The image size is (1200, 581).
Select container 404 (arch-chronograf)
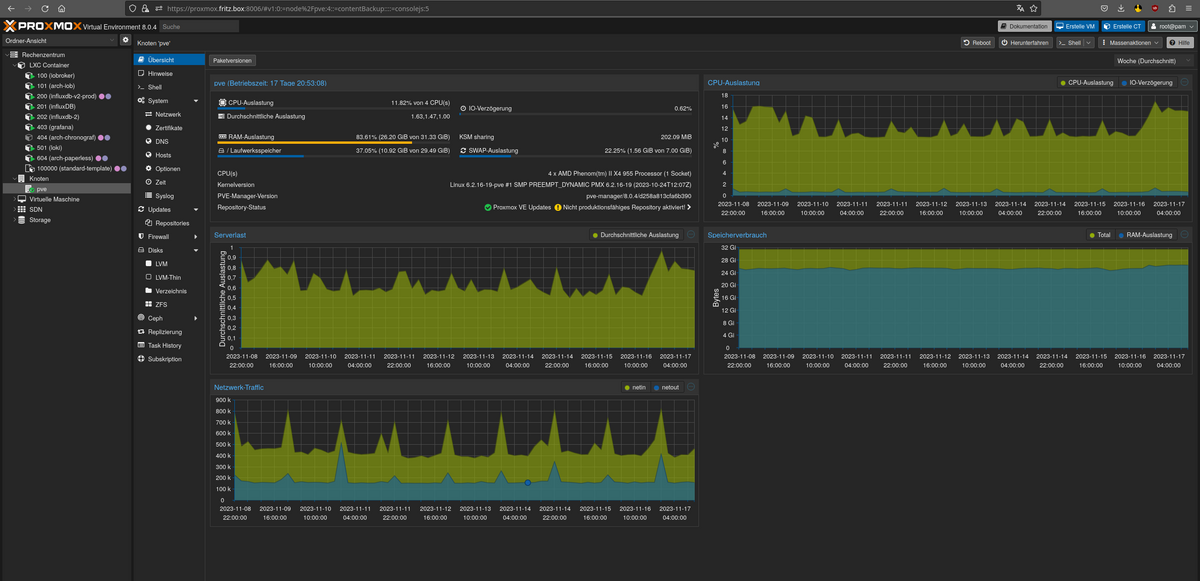coord(66,137)
